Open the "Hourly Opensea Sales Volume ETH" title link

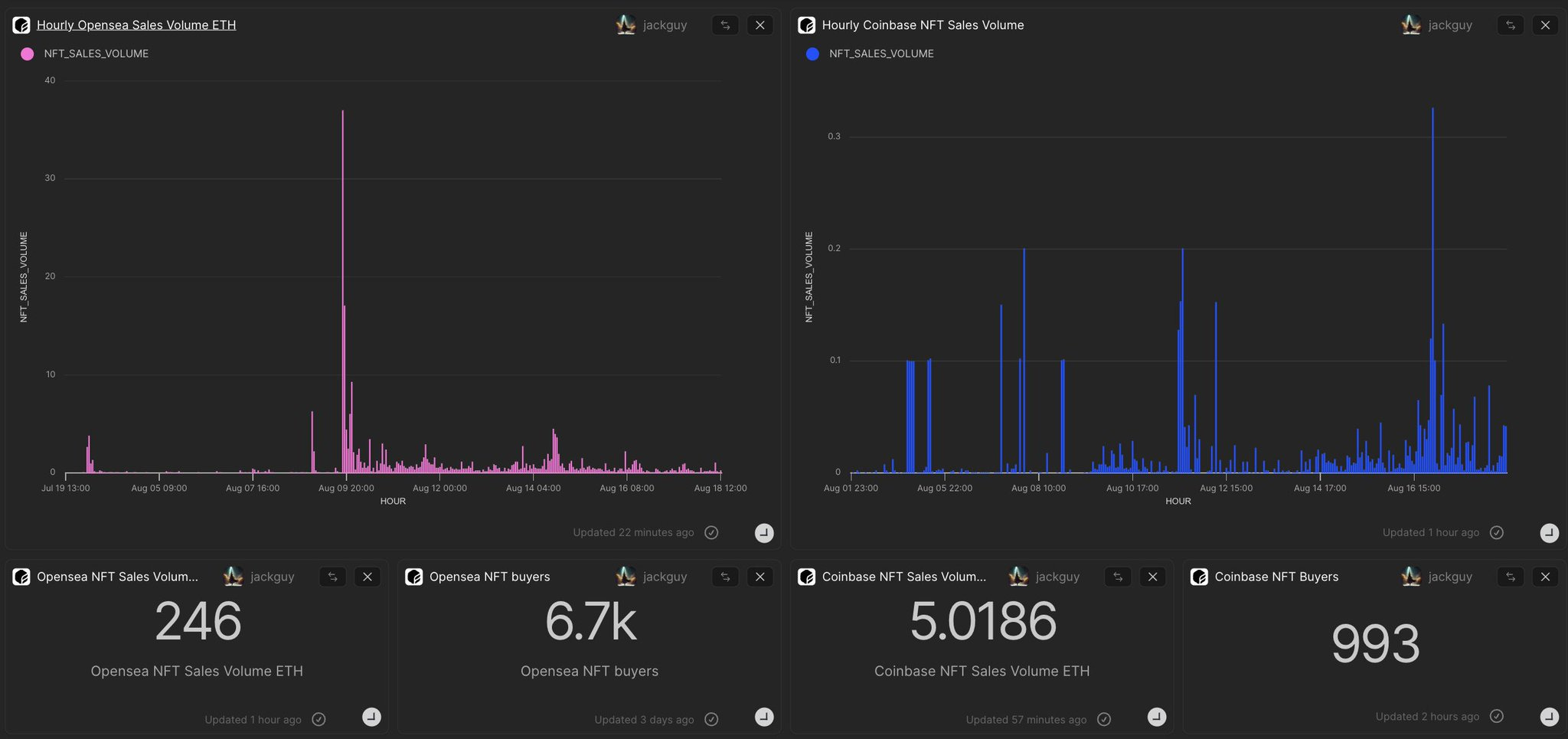pyautogui.click(x=136, y=25)
